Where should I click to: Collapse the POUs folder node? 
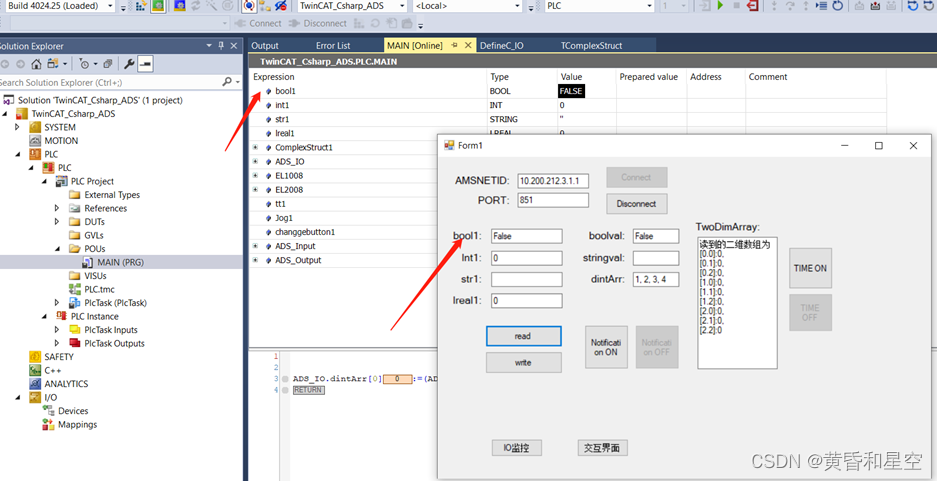58,249
